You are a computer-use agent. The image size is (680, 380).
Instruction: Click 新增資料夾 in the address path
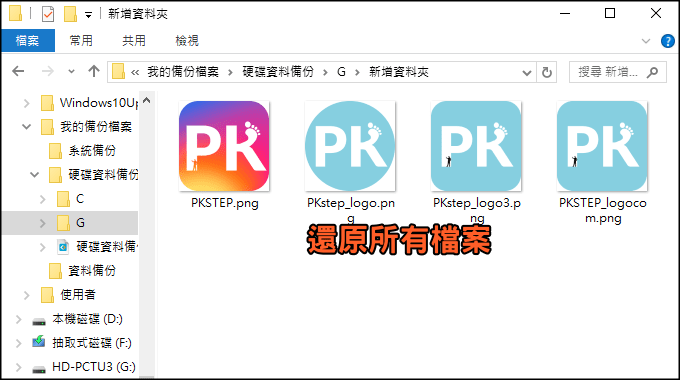tap(399, 72)
